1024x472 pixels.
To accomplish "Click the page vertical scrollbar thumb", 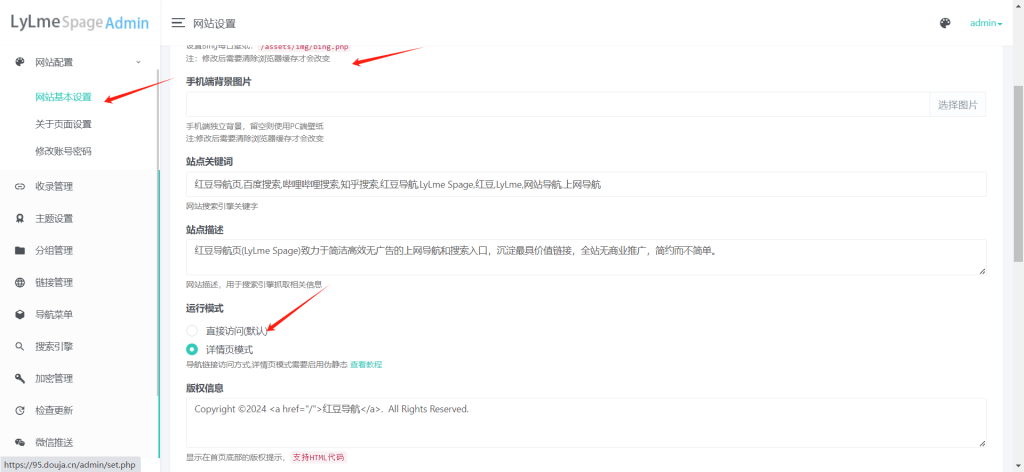I will (1018, 173).
